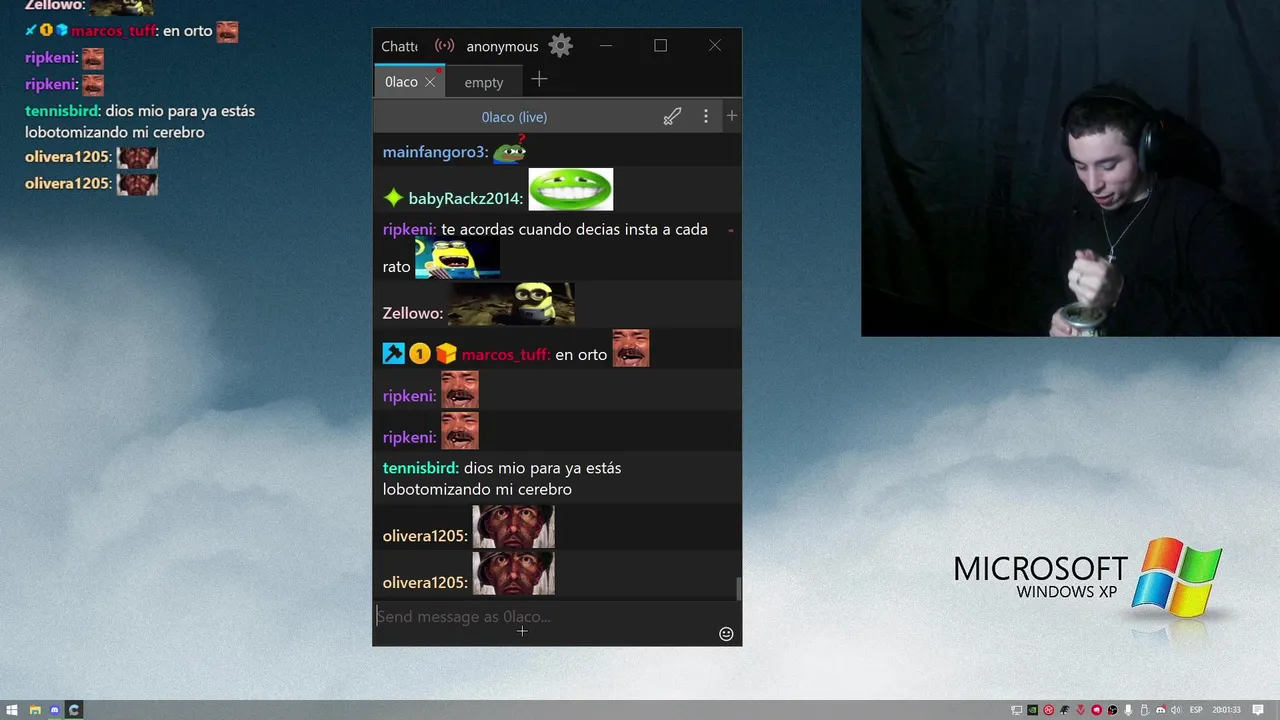1280x720 pixels.
Task: Click the green smiley emote
Action: [570, 189]
